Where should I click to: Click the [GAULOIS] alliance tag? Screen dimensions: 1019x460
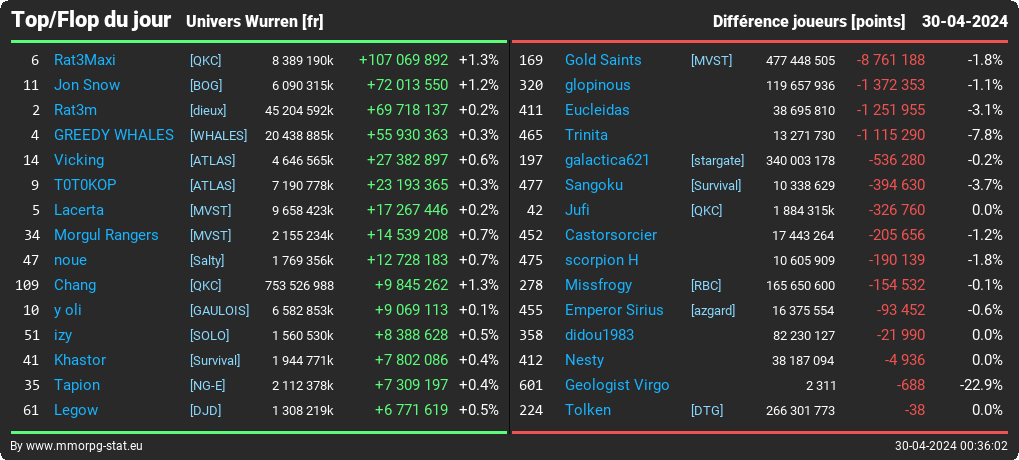click(219, 311)
